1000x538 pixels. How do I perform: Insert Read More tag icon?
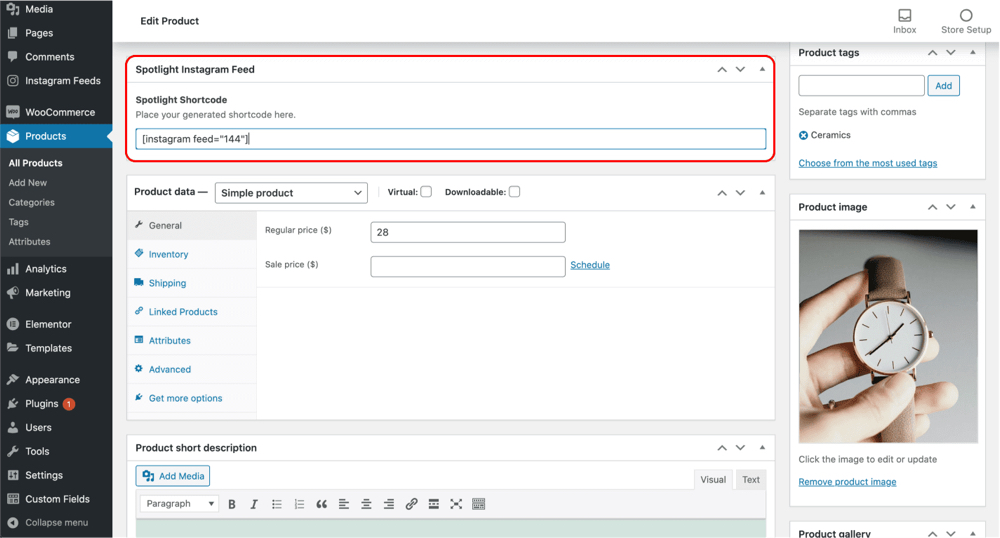coord(434,504)
